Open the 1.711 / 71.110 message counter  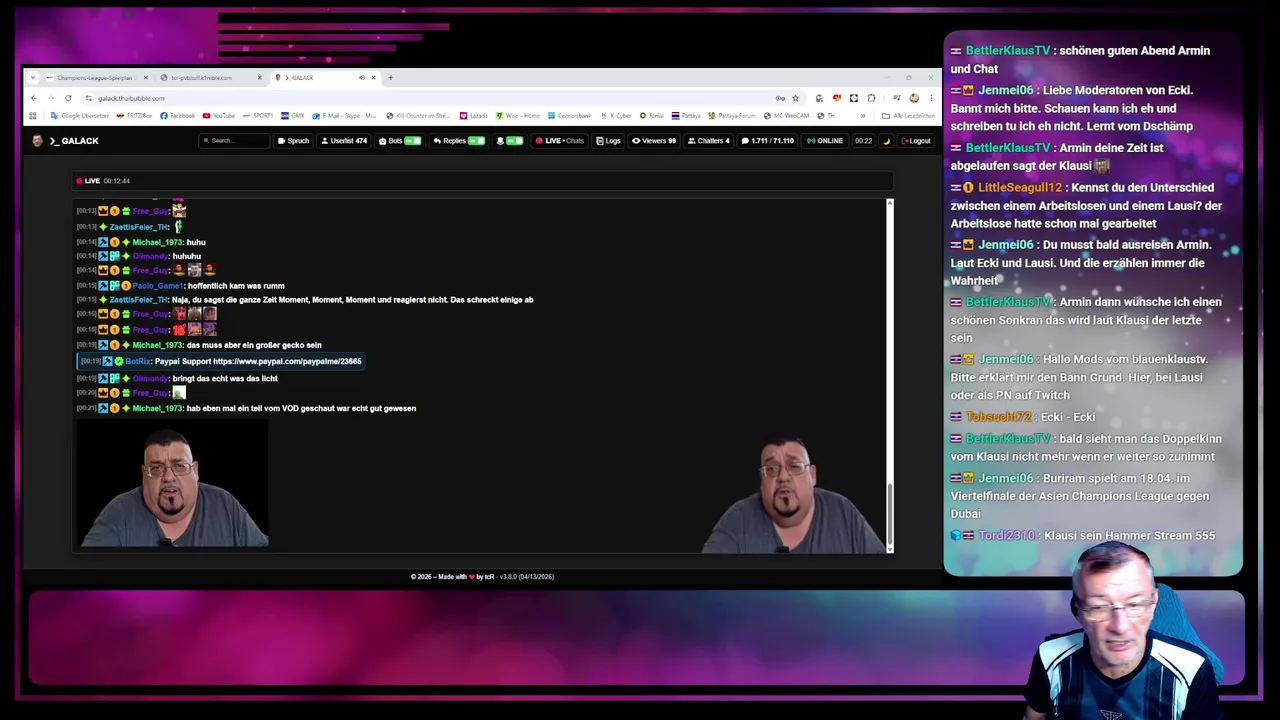coord(768,141)
